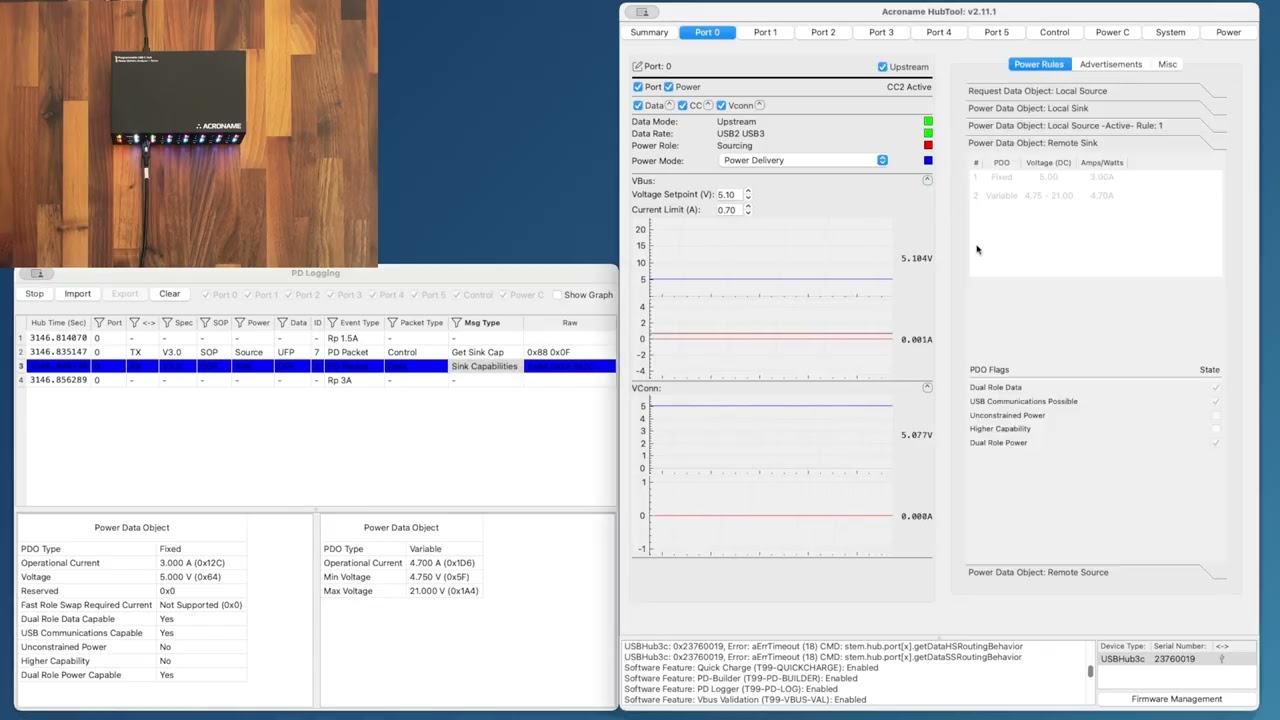Toggle Power C filter checkbox in PD Logging
Image resolution: width=1280 pixels, height=720 pixels.
(x=502, y=295)
